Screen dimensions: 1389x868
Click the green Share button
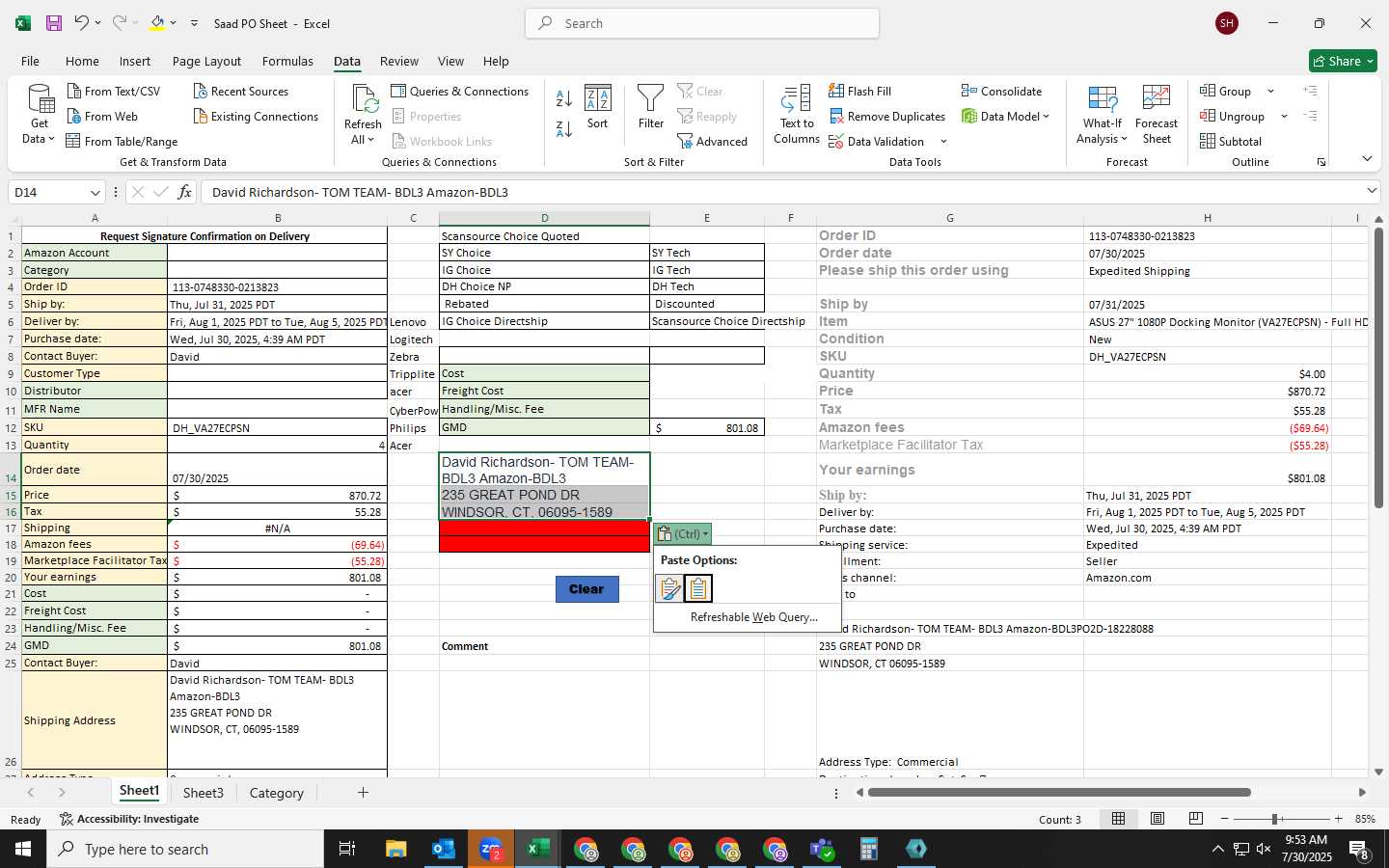pos(1343,61)
